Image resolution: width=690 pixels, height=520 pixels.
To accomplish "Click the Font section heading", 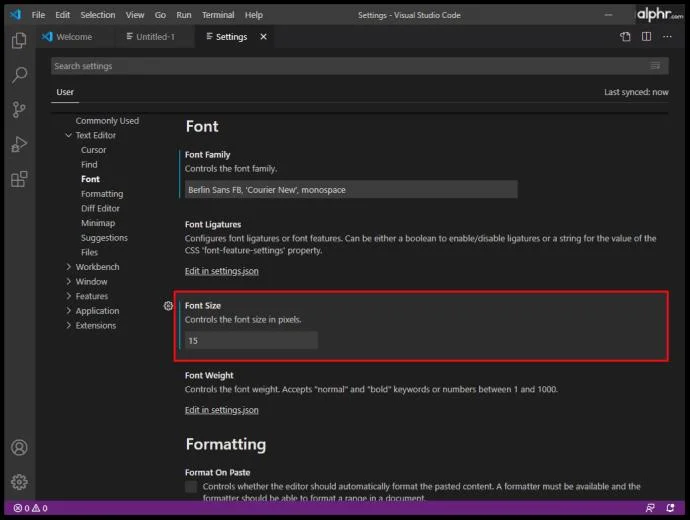I will (202, 126).
